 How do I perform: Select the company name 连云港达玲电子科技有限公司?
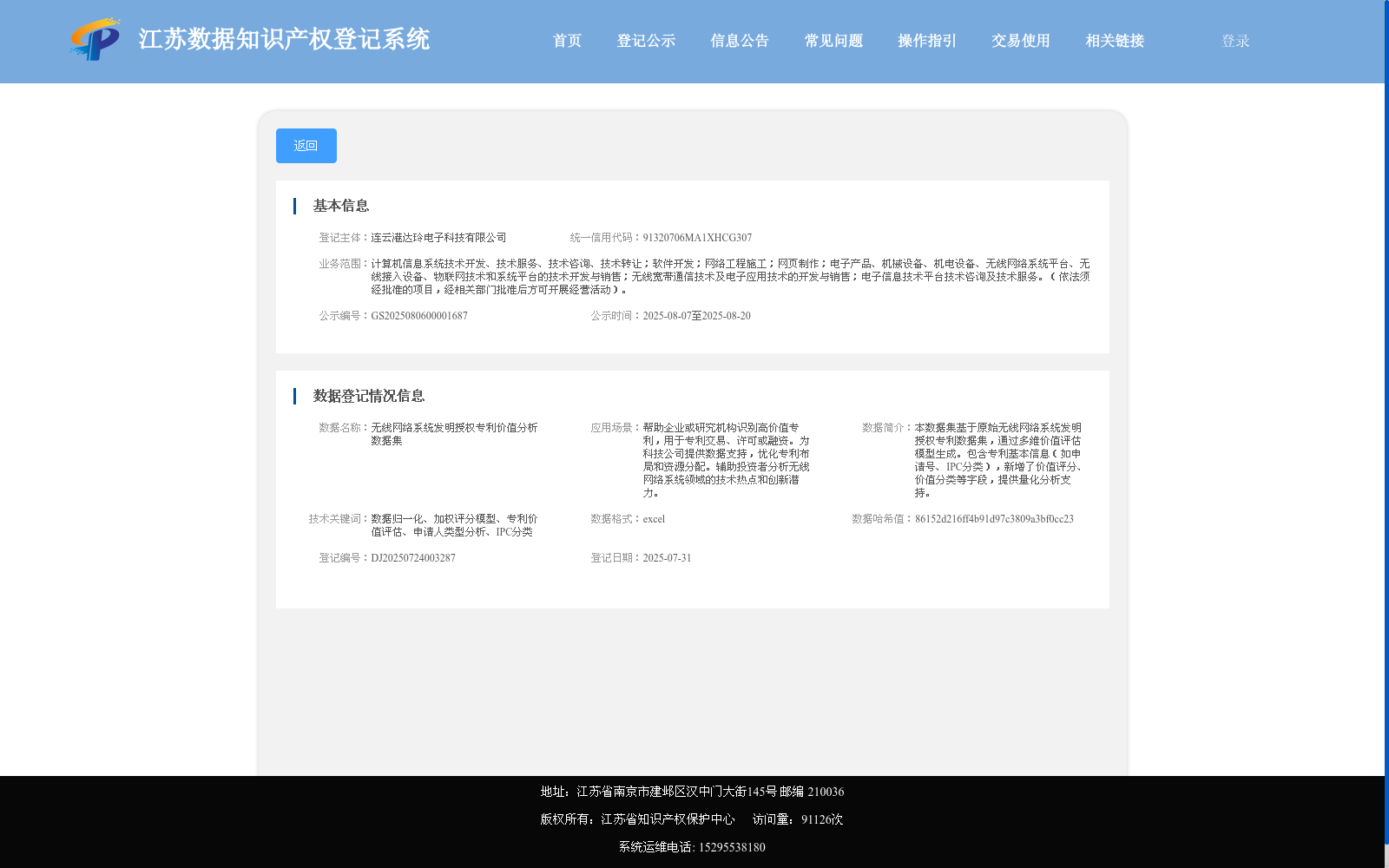(x=438, y=238)
